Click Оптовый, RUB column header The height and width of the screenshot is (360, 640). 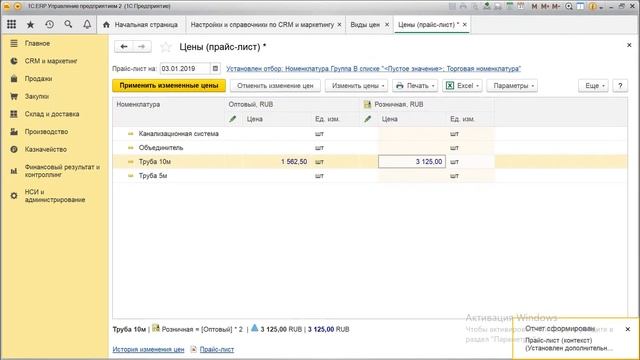[292, 104]
